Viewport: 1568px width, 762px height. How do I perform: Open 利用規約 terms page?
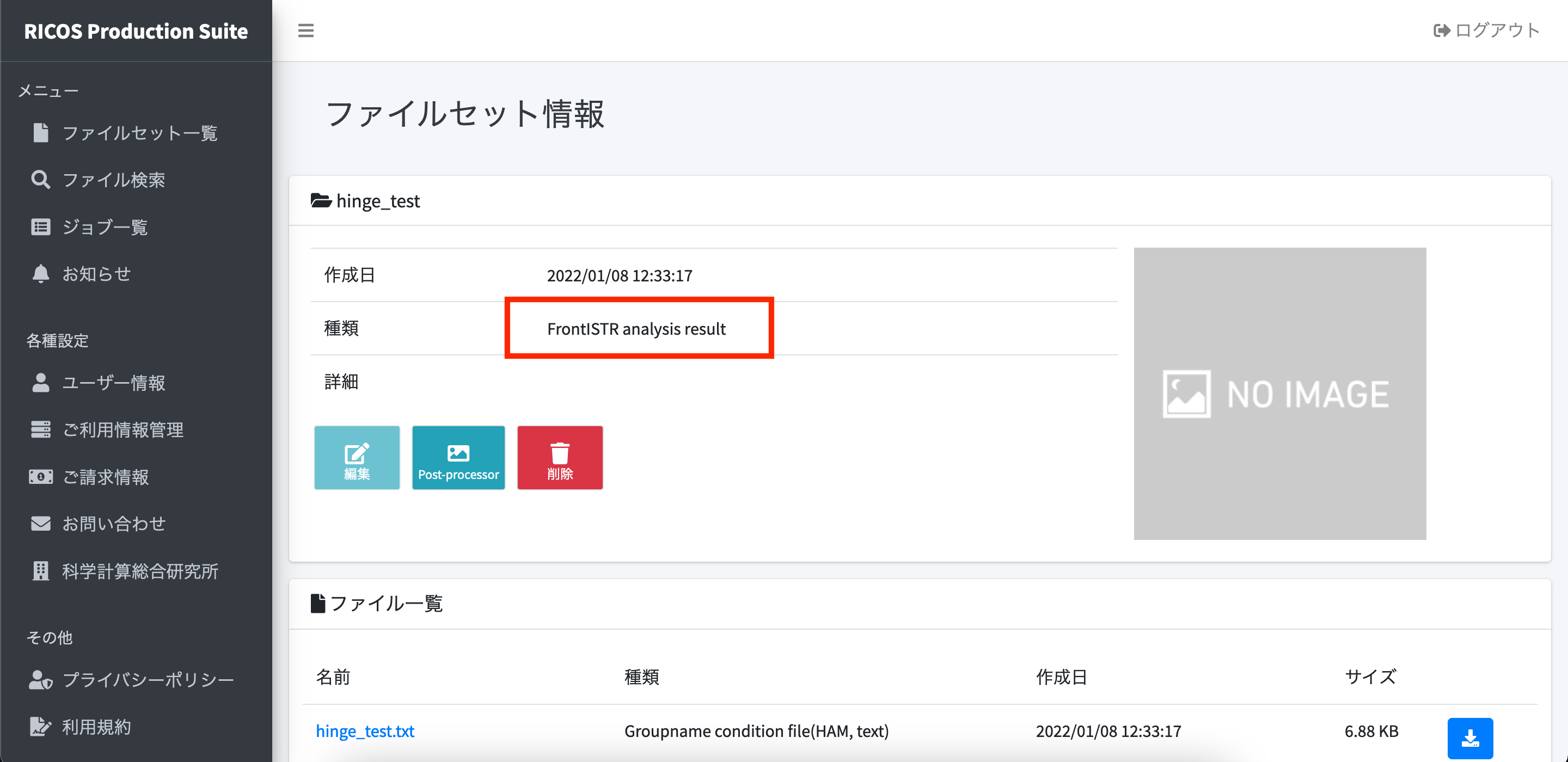(96, 727)
